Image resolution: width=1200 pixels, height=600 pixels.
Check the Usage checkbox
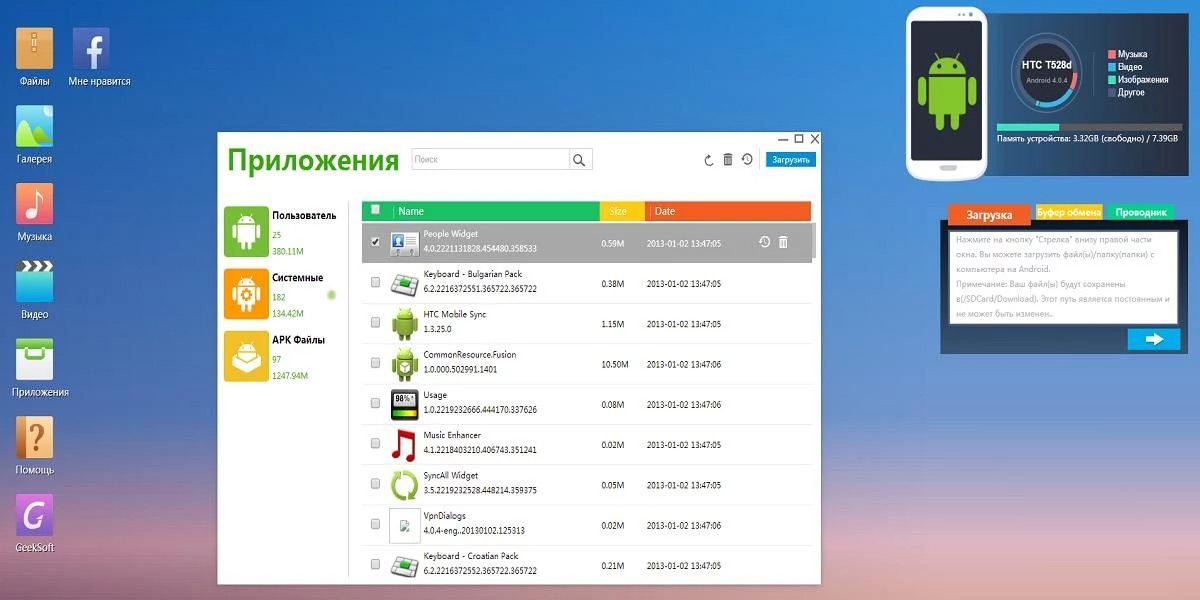point(375,403)
